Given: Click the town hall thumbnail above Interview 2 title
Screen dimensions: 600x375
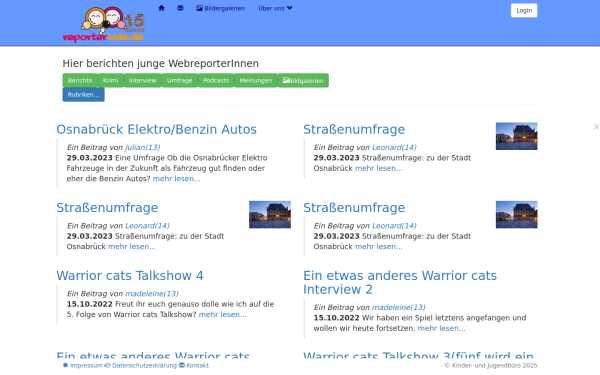Looking at the screenshot, I should coord(517,215).
